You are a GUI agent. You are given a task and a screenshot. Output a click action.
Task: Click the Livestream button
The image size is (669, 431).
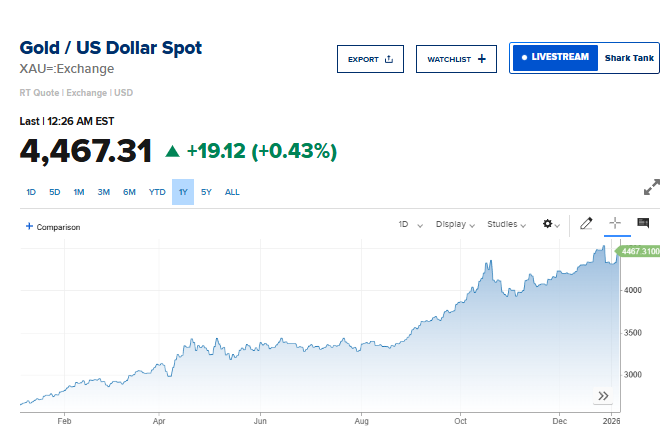click(554, 58)
